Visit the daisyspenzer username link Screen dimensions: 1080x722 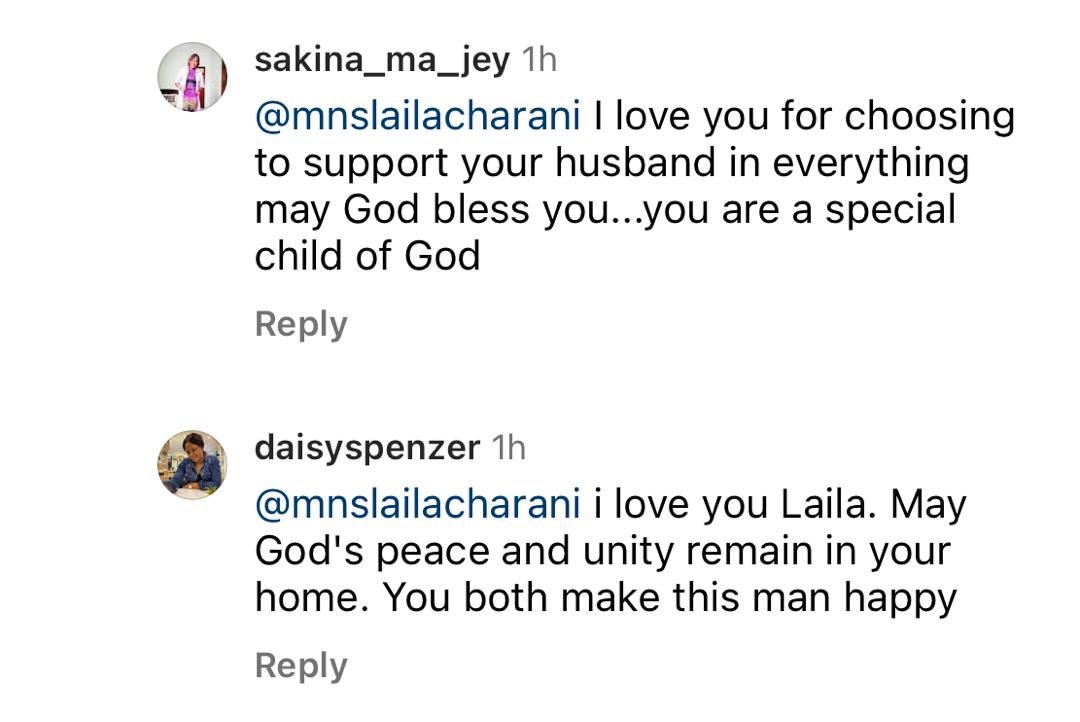tap(367, 448)
